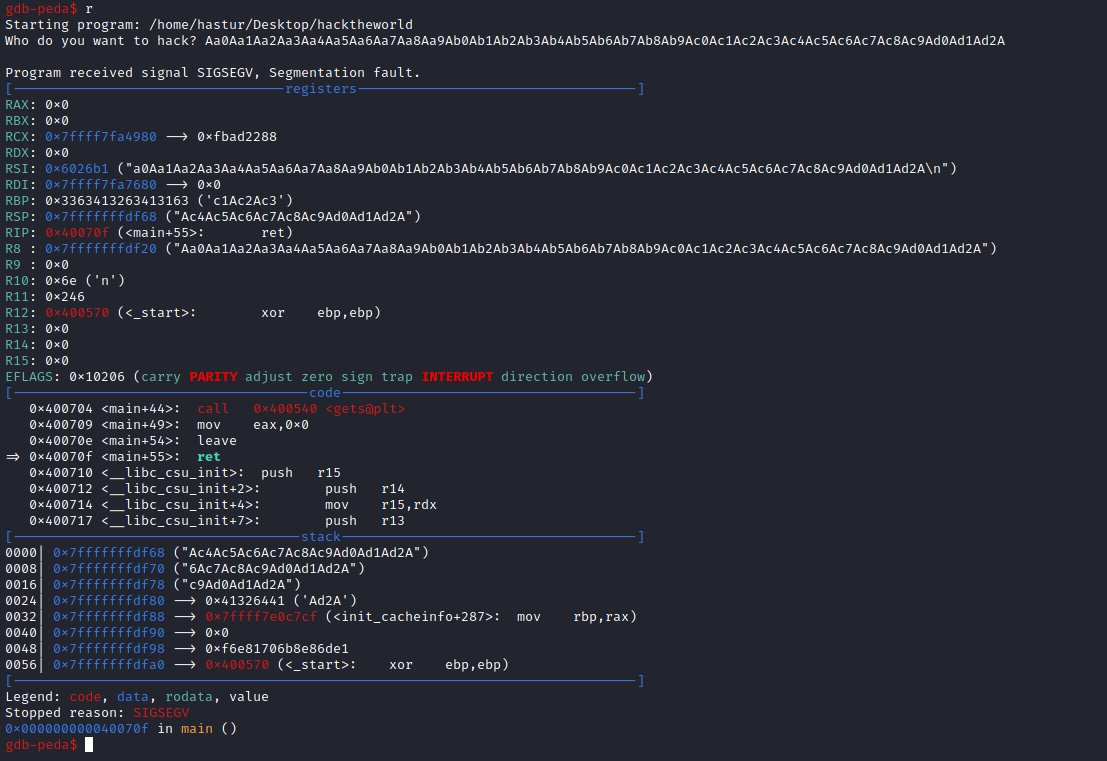Click the stack section header
1107x761 pixels.
(321, 537)
